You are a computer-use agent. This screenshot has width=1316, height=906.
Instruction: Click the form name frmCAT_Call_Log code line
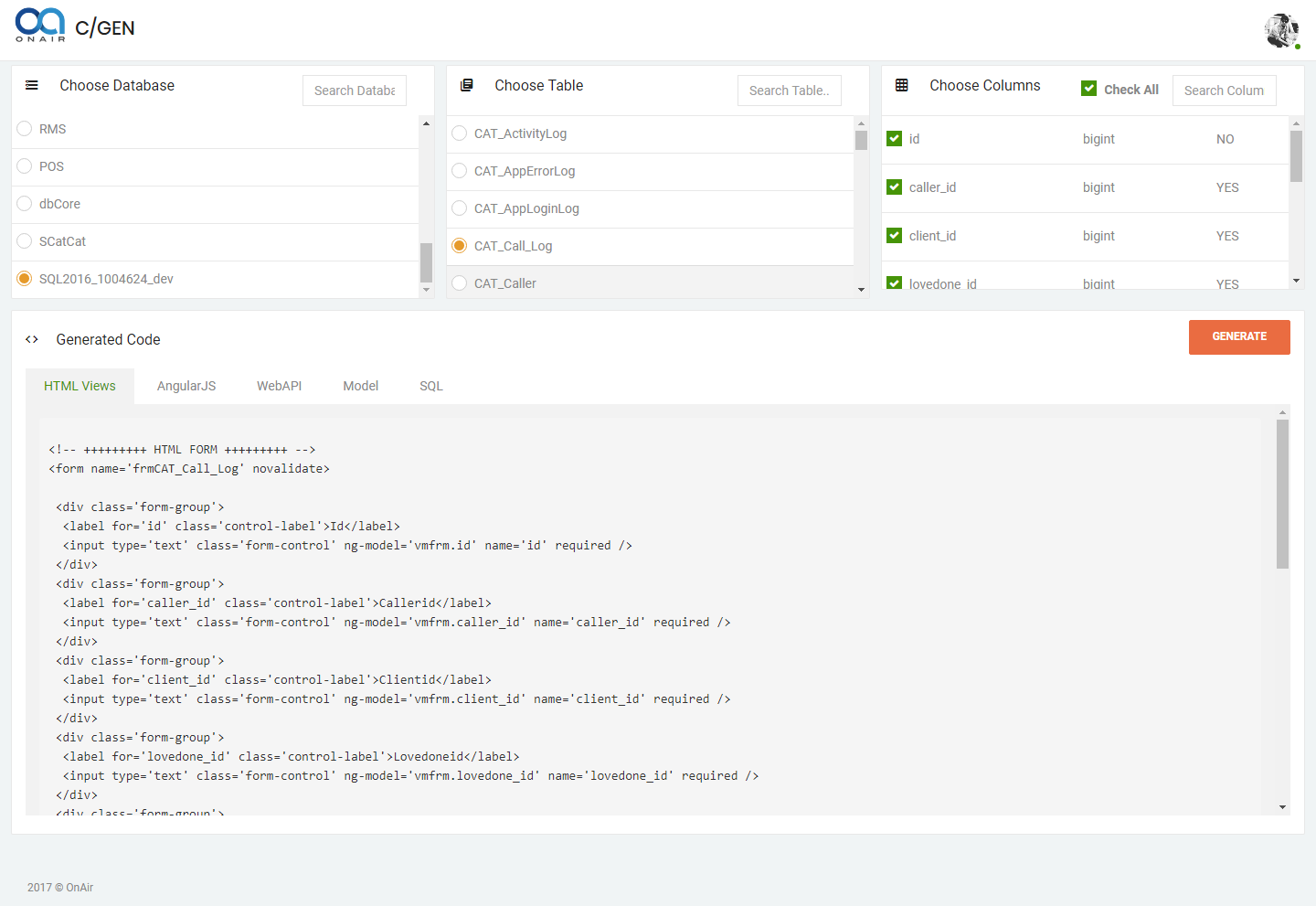pyautogui.click(x=189, y=469)
